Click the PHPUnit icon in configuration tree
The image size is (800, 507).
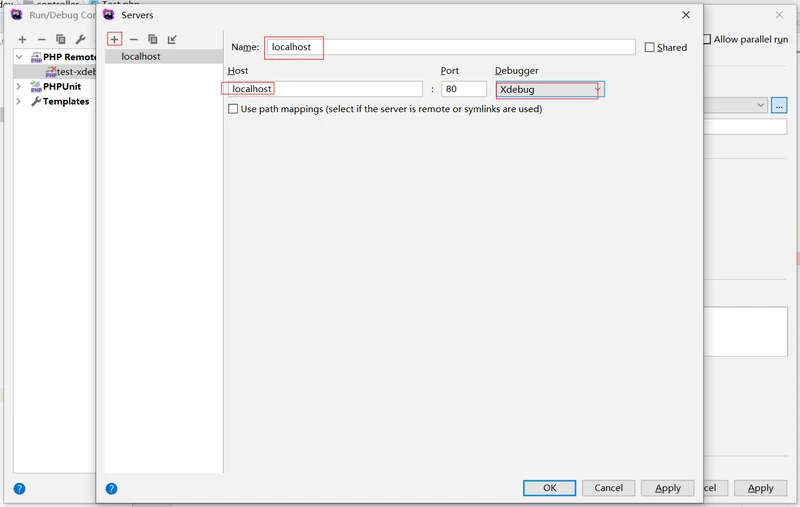(36, 86)
